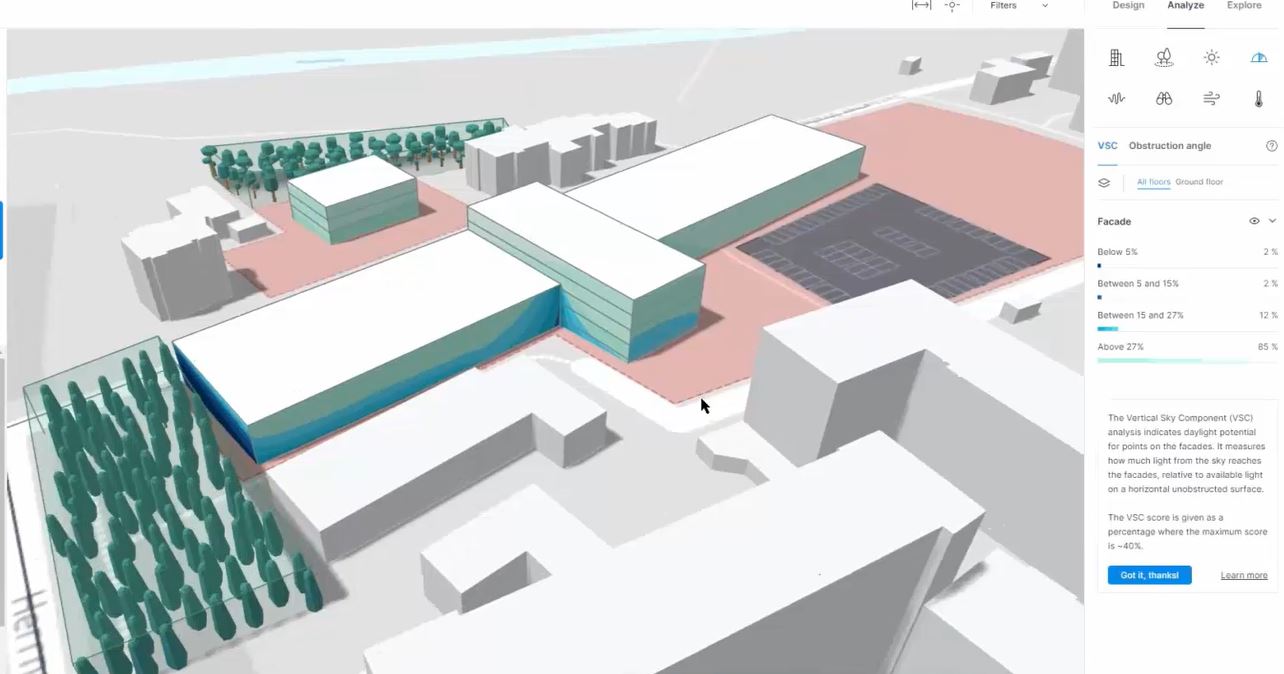Viewport: 1284px width, 674px height.
Task: Switch to the Explore tab
Action: tap(1244, 6)
